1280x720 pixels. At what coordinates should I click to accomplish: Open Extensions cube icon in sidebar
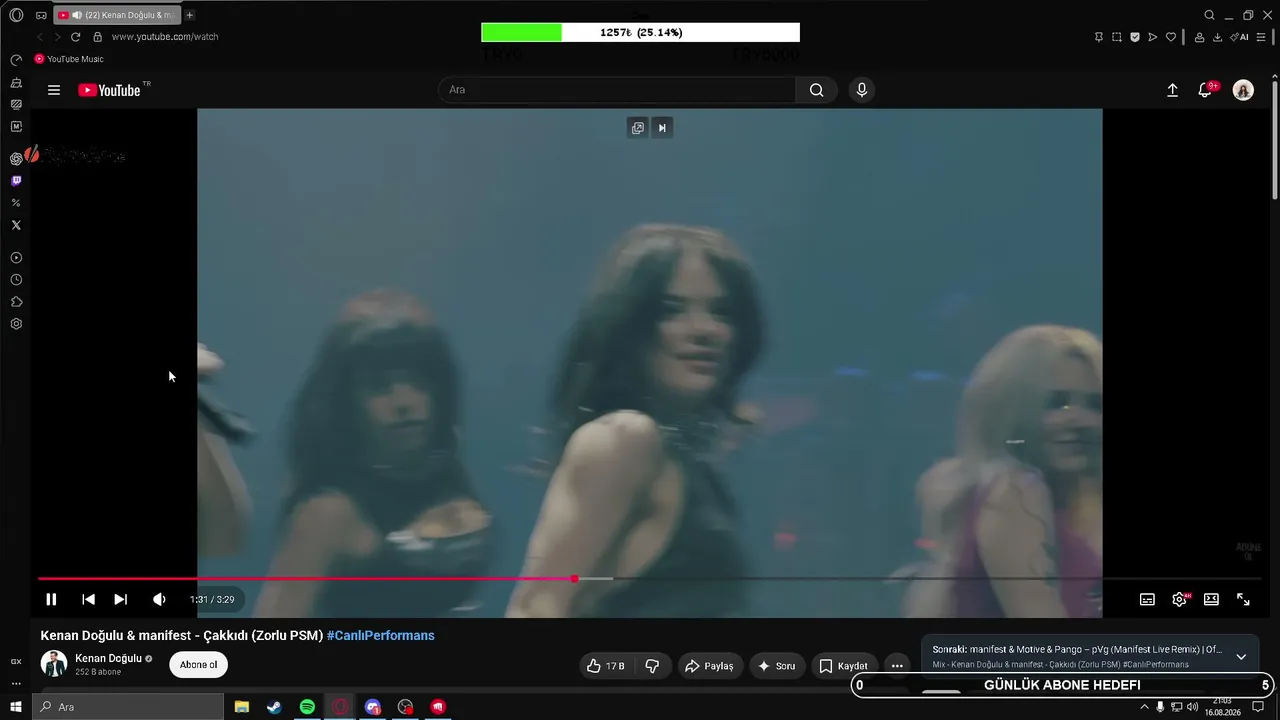tap(16, 302)
